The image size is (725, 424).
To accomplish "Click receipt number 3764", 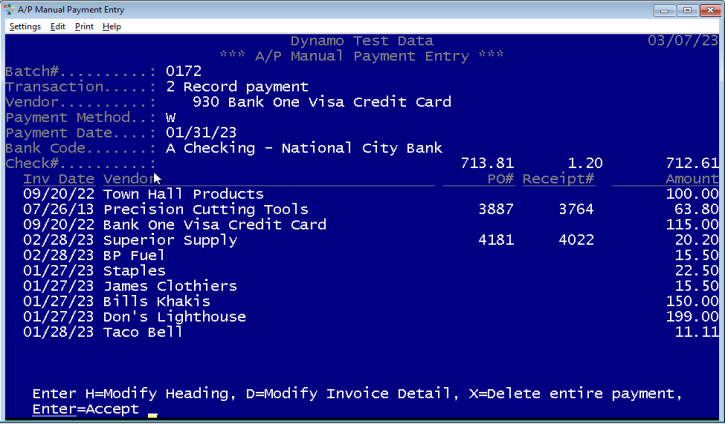I will pos(577,209).
